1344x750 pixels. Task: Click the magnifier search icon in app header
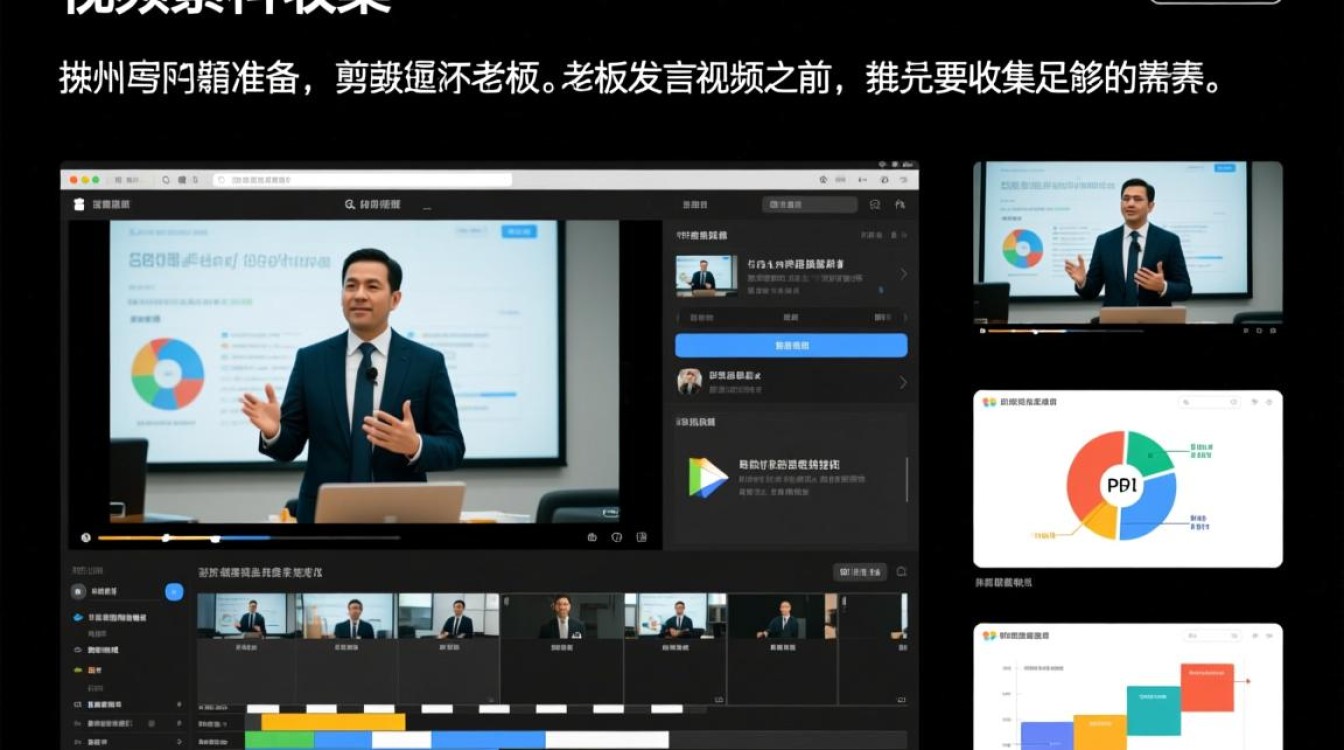(x=350, y=204)
